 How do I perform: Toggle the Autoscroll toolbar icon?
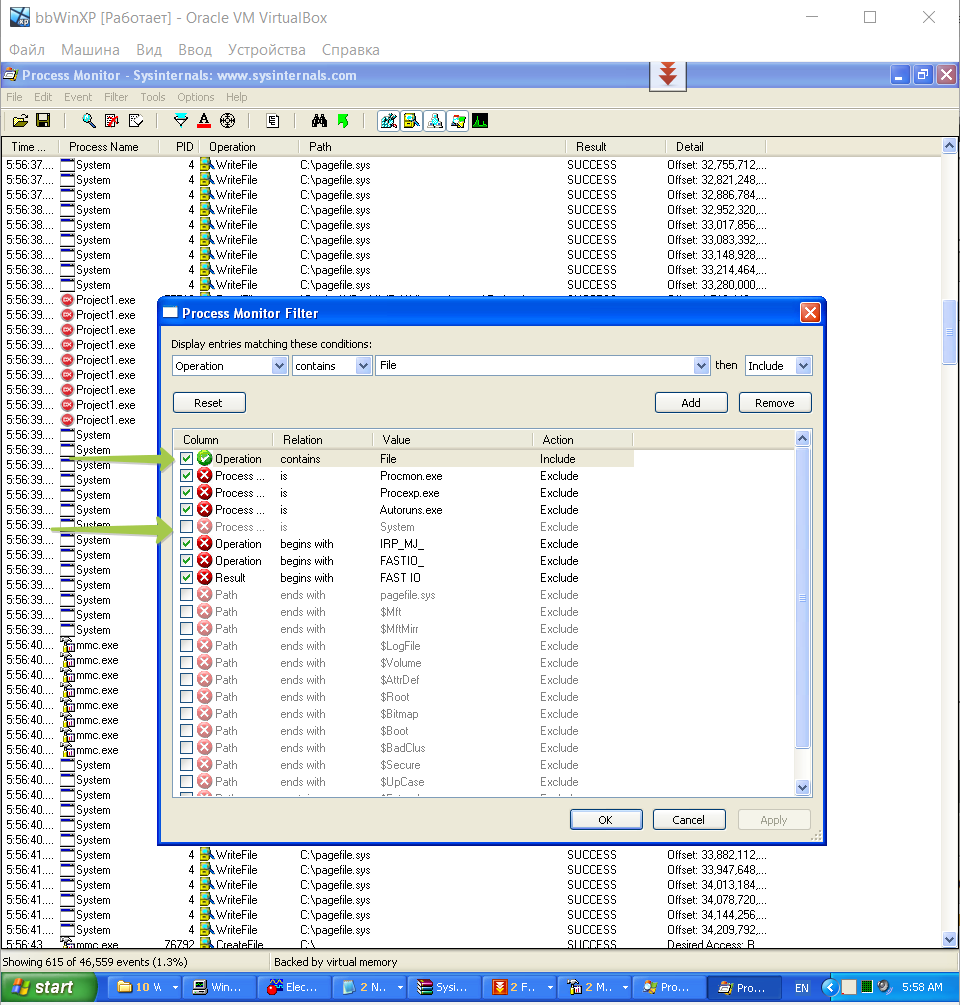[112, 120]
